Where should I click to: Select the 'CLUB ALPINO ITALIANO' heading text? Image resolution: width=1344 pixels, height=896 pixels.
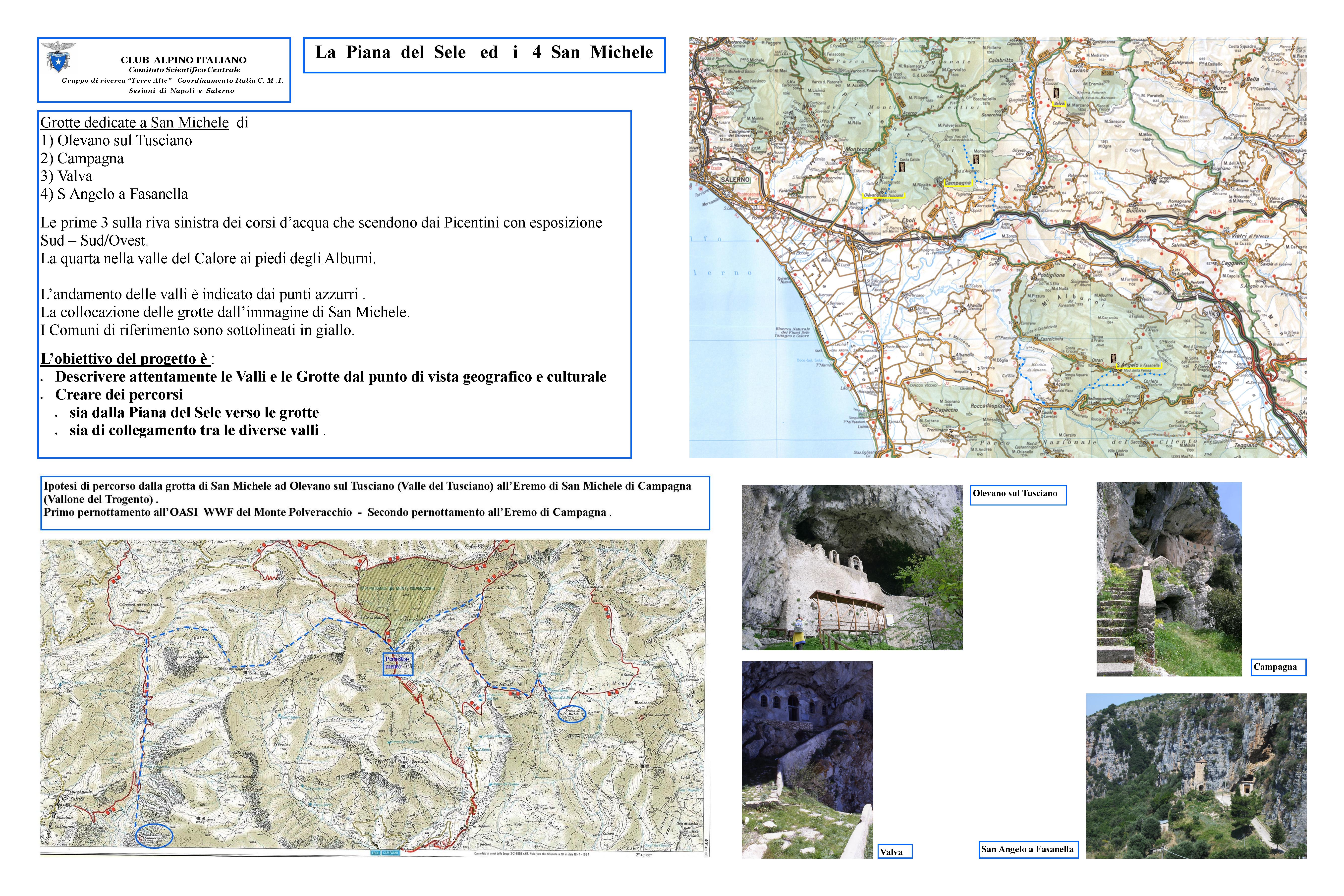[183, 59]
